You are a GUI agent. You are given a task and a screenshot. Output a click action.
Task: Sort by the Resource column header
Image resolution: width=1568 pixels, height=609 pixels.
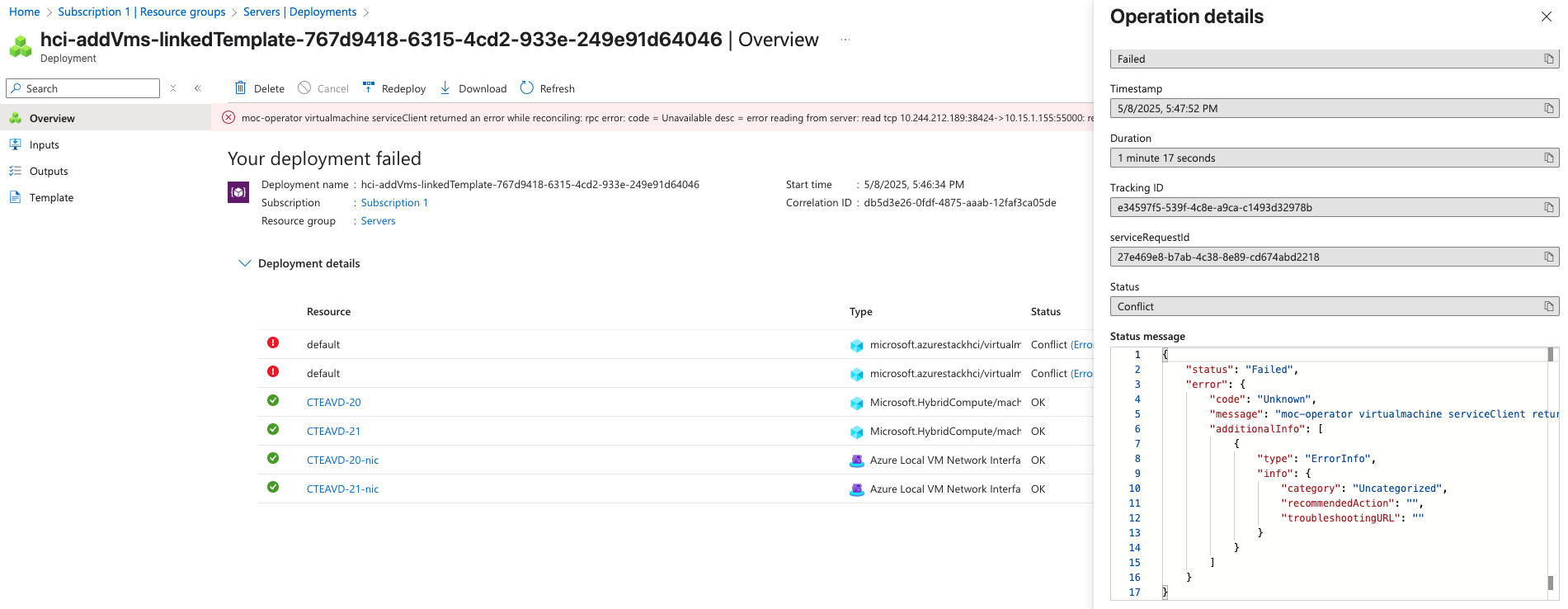pyautogui.click(x=328, y=312)
